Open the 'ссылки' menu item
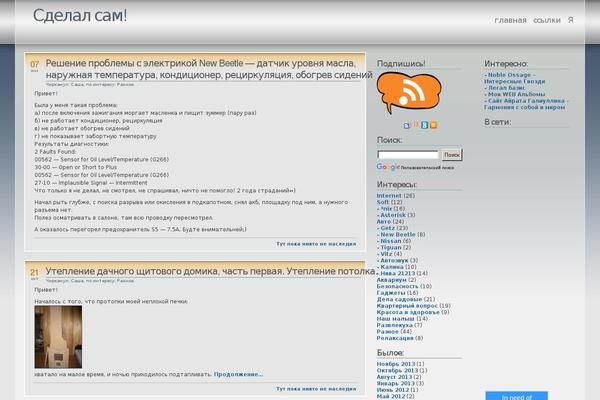 pyautogui.click(x=547, y=20)
